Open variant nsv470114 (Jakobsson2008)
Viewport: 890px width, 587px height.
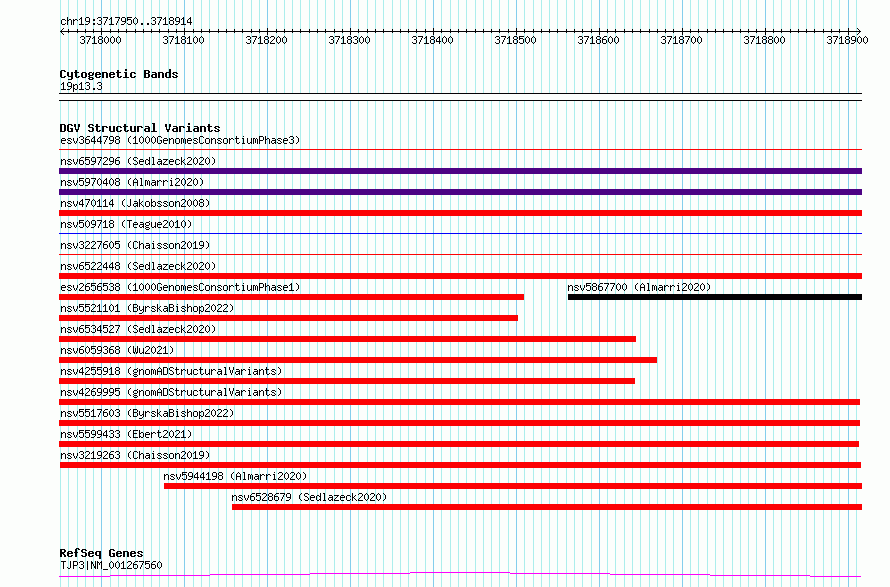pyautogui.click(x=135, y=203)
